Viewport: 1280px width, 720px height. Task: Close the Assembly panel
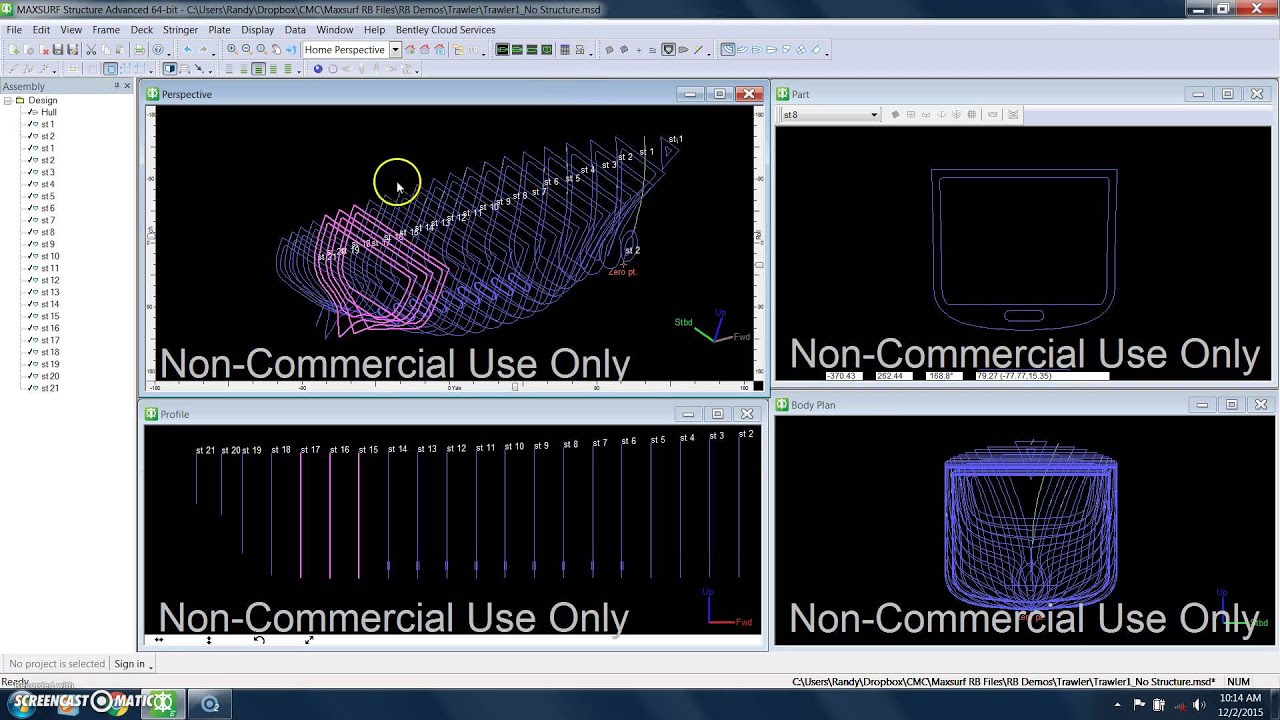[127, 86]
